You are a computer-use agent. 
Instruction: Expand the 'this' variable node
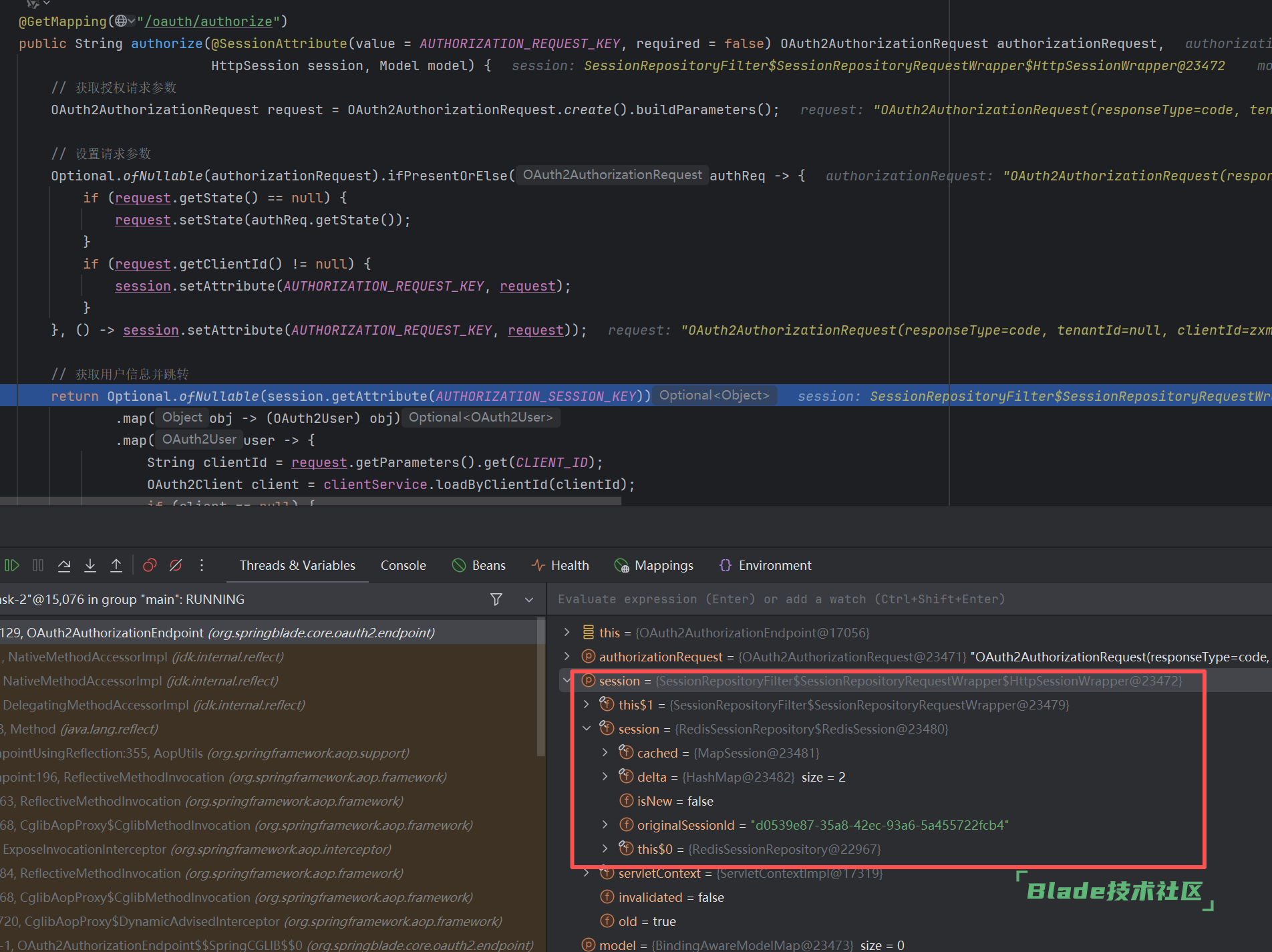point(567,632)
